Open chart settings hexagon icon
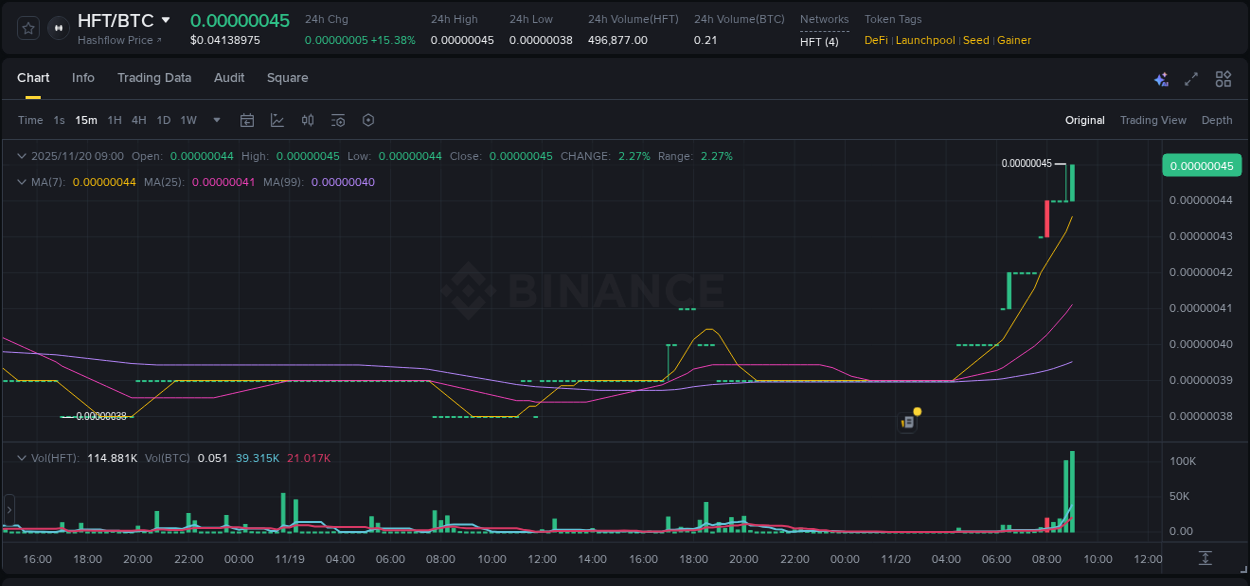 click(368, 119)
